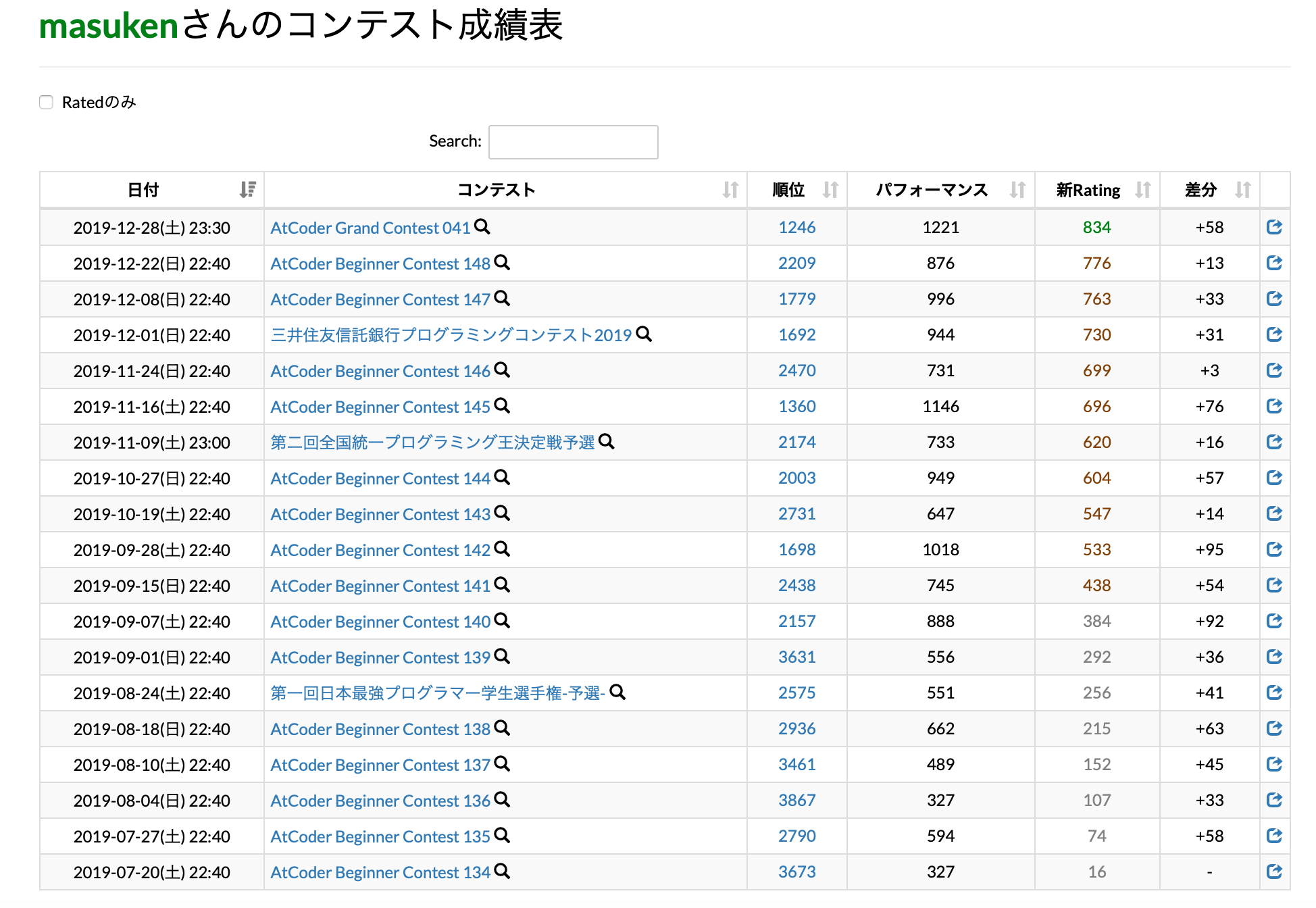
Task: Open rank 3673 standings link
Action: coord(797,872)
